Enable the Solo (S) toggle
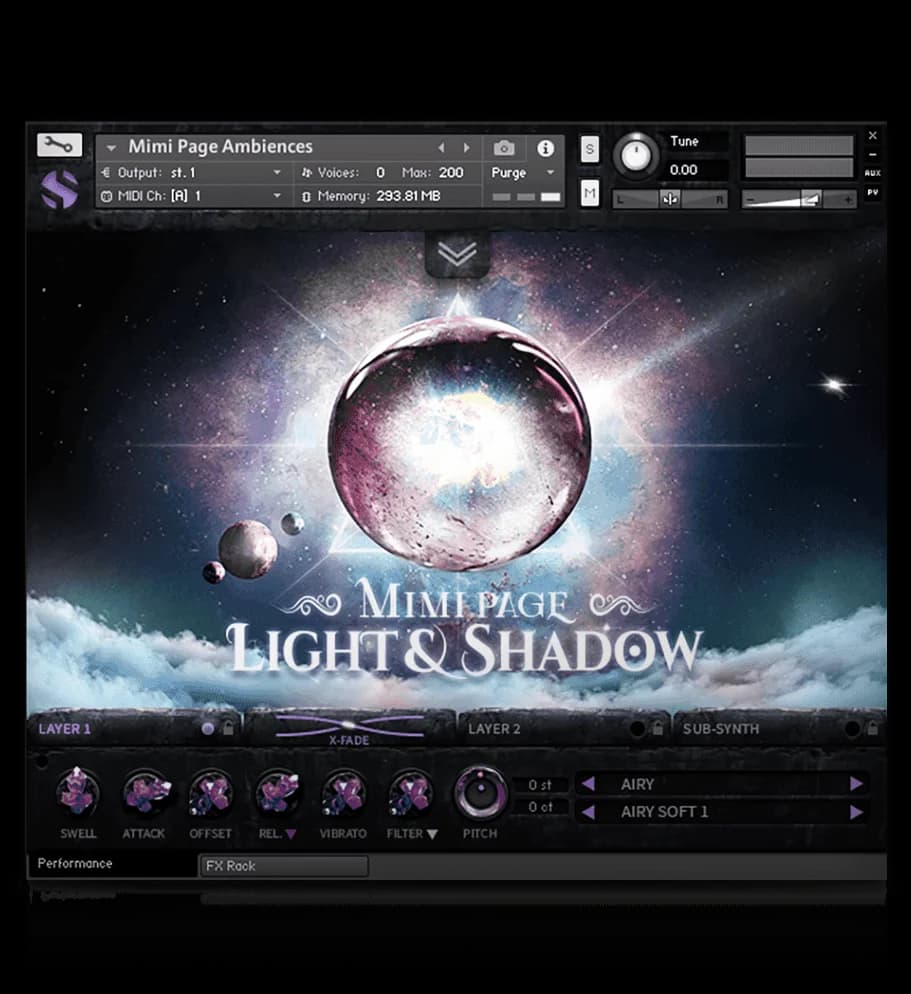911x994 pixels. point(589,148)
